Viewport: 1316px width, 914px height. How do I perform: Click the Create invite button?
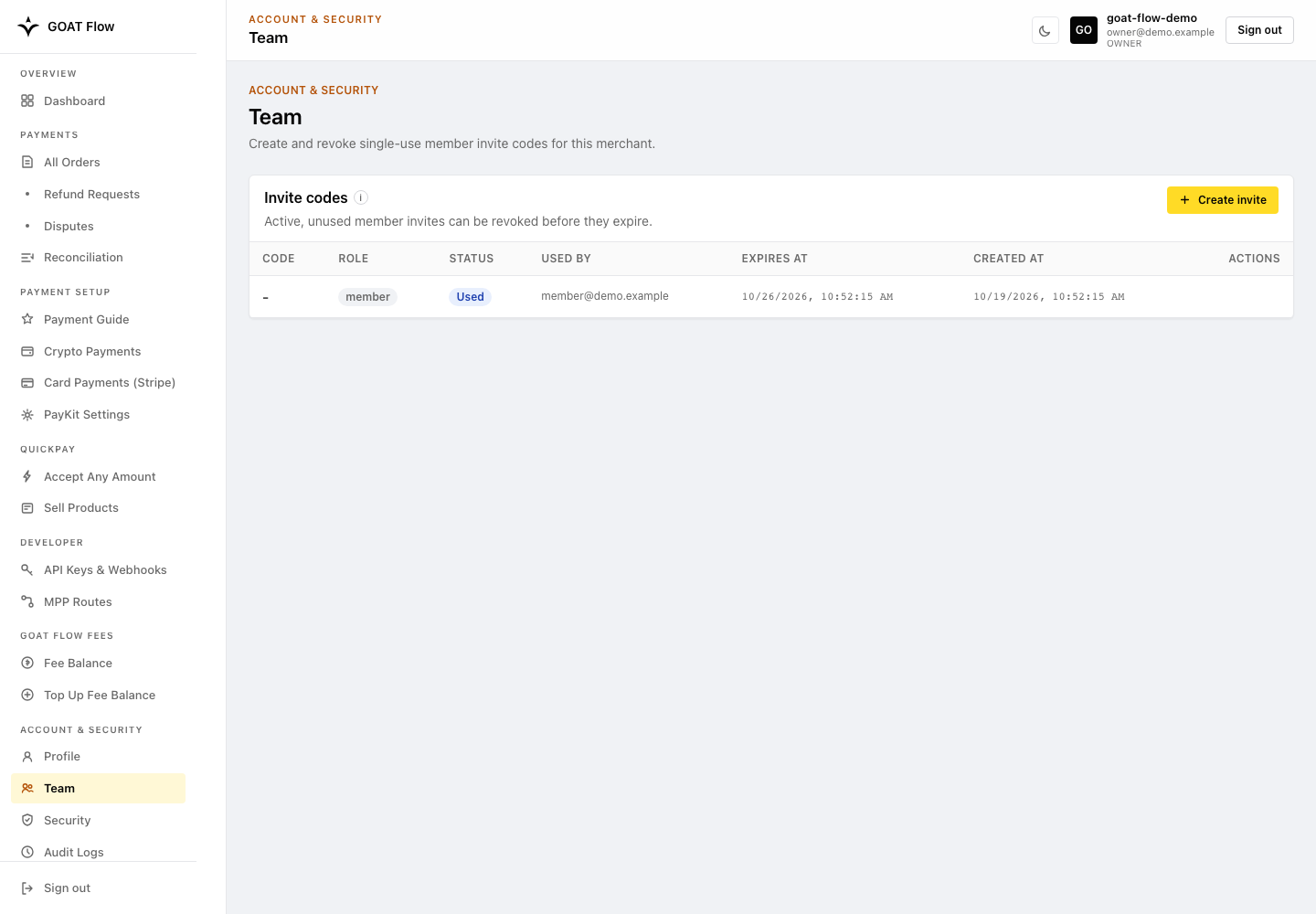pyautogui.click(x=1222, y=200)
